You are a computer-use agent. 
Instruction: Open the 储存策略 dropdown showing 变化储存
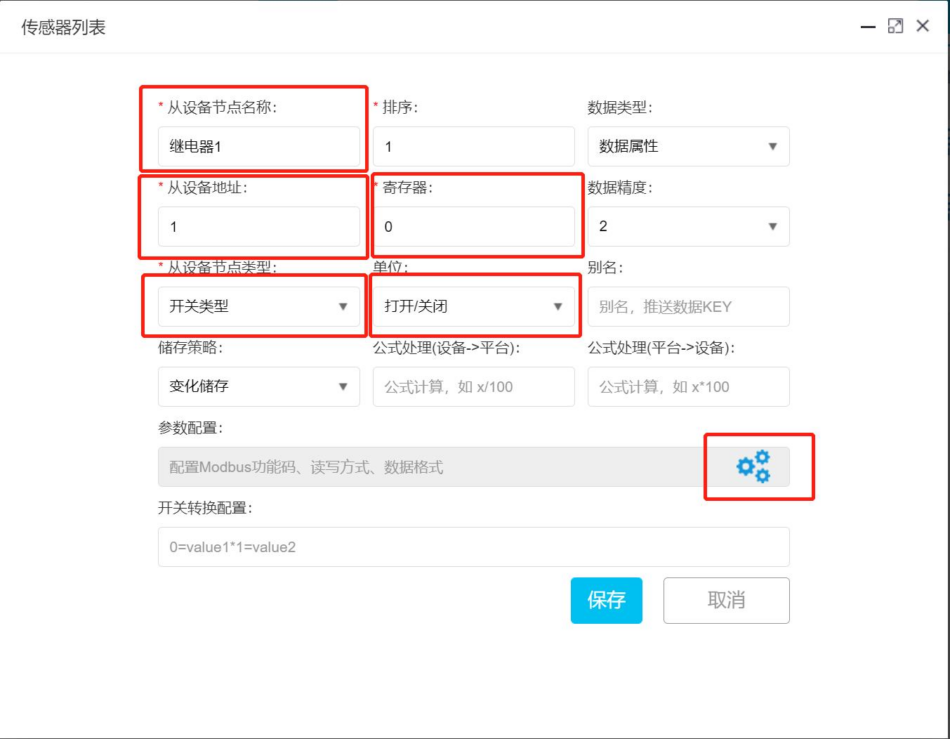259,386
